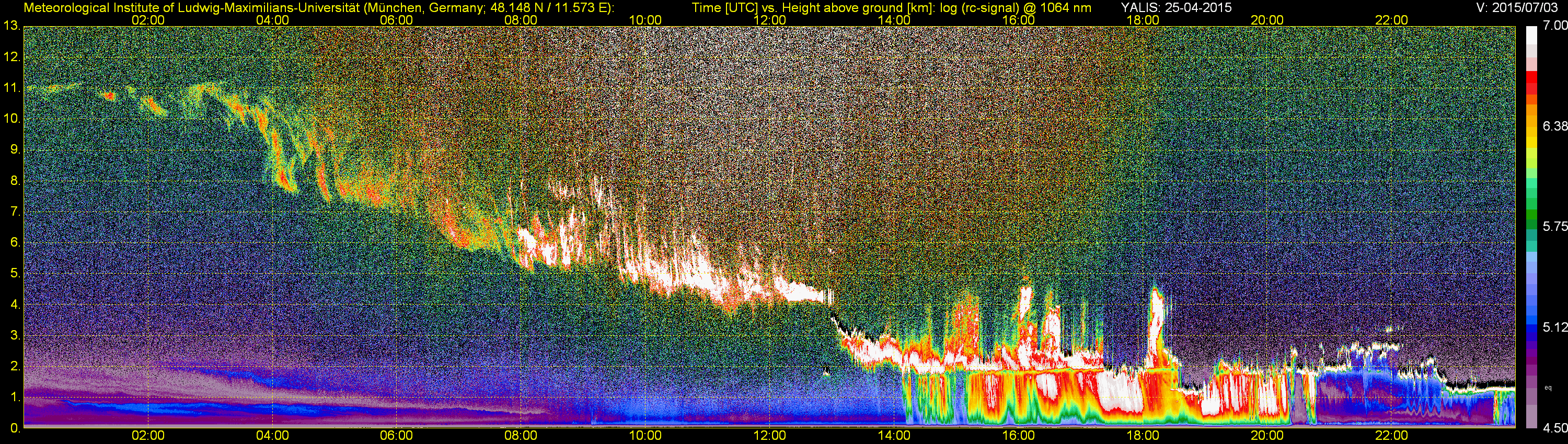This screenshot has width=1568, height=444.
Task: Click the 6.38 value on the colorbar
Action: pos(1555,126)
